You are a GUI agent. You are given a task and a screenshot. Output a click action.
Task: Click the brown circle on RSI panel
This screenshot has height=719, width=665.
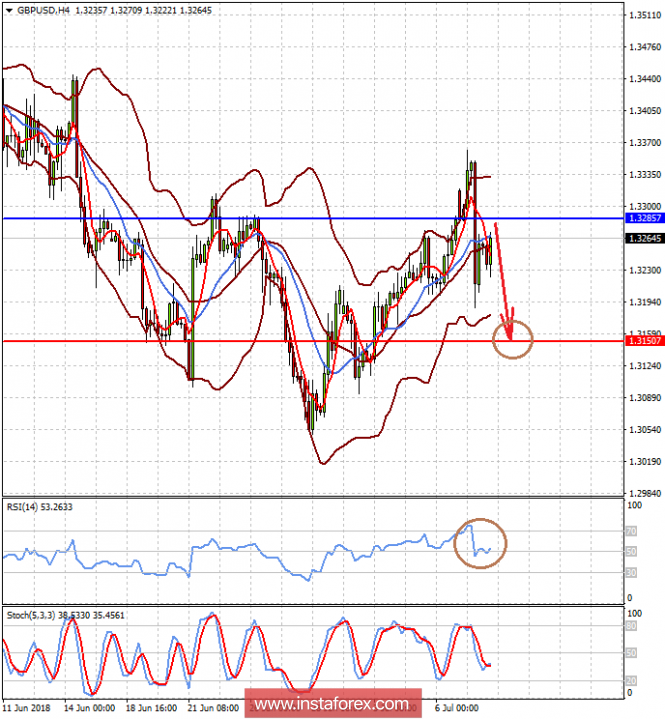tap(481, 543)
